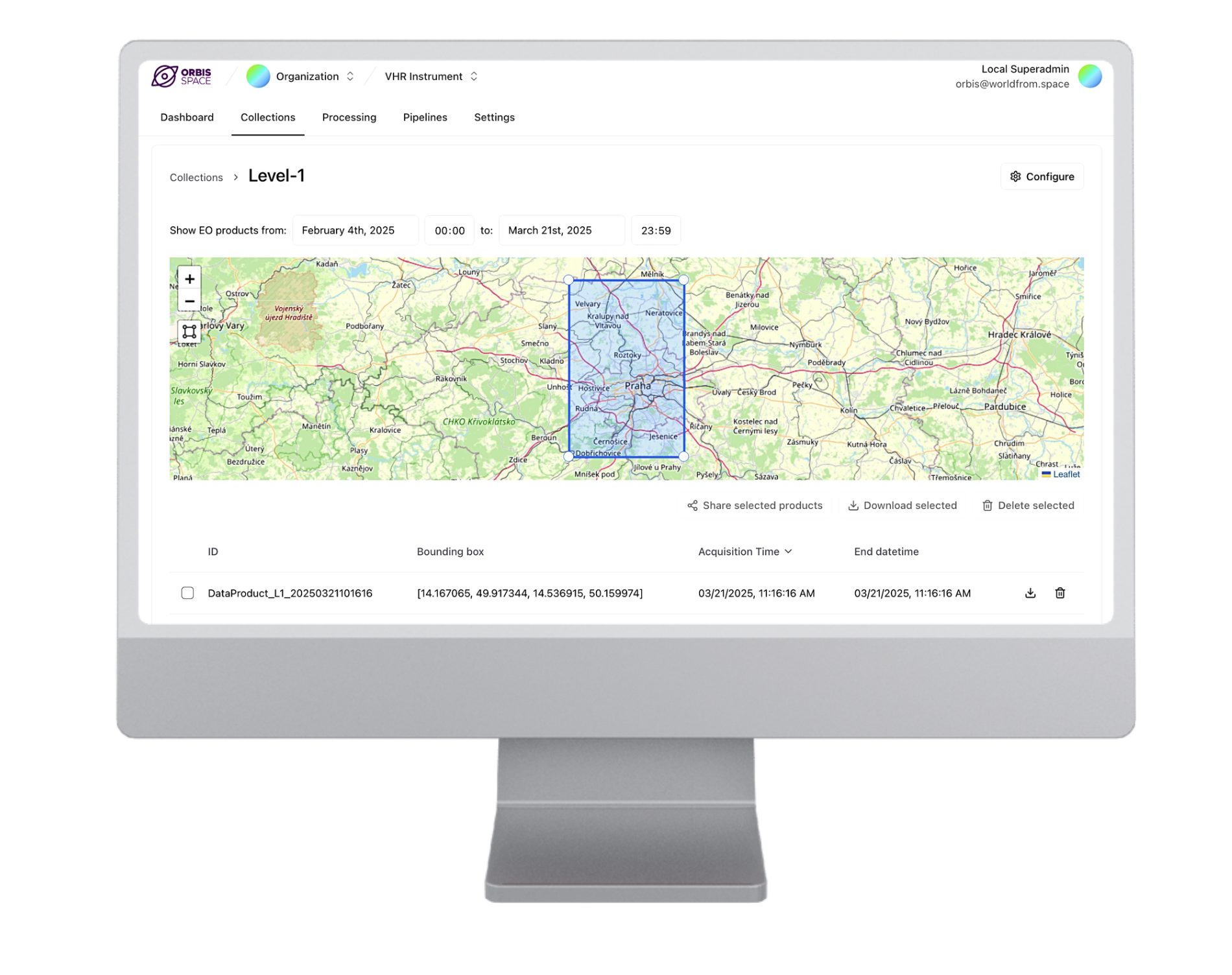Navigate back via Collections breadcrumb

click(196, 177)
